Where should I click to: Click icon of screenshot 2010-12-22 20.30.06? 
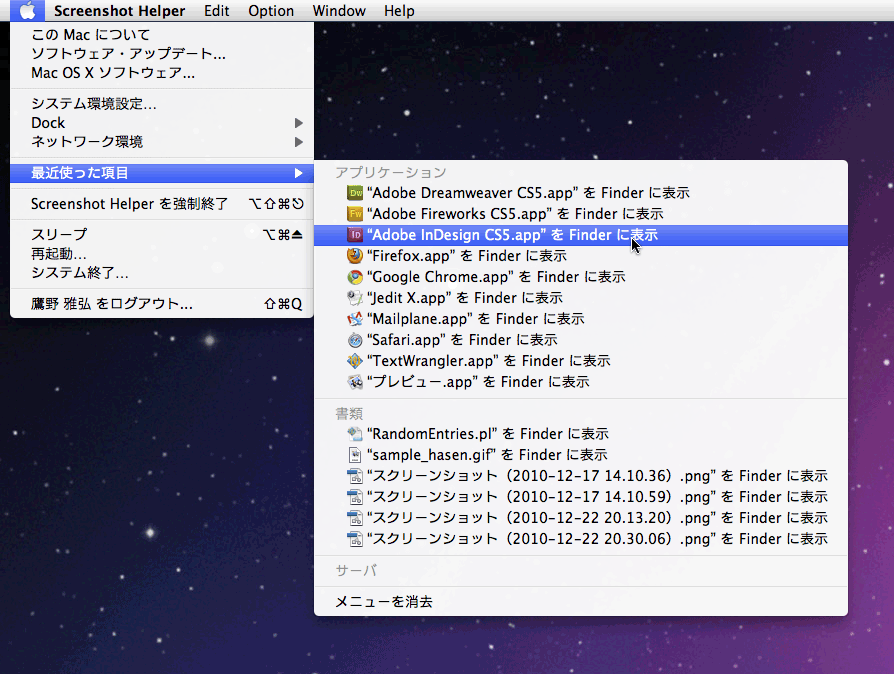(355, 539)
